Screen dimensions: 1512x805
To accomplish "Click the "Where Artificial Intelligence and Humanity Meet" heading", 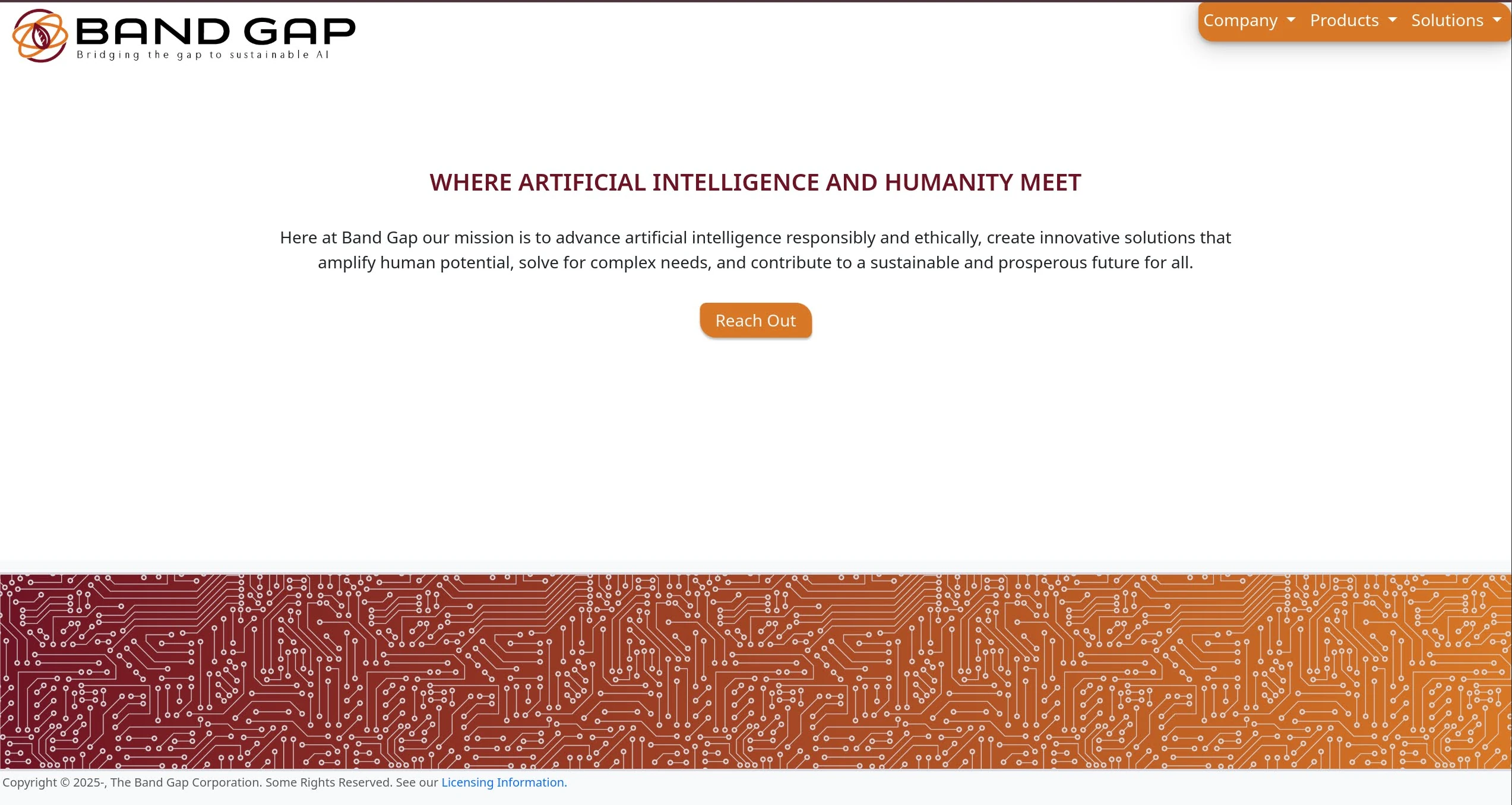I will click(x=755, y=182).
